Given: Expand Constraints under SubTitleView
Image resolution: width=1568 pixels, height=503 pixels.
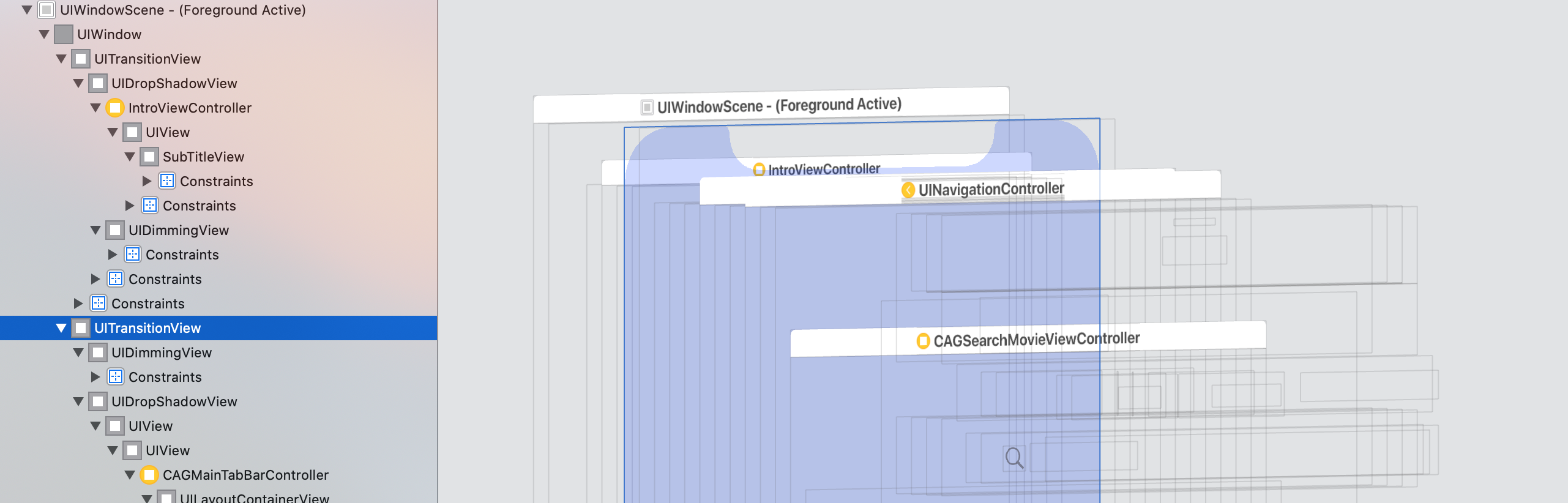Looking at the screenshot, I should [x=147, y=181].
